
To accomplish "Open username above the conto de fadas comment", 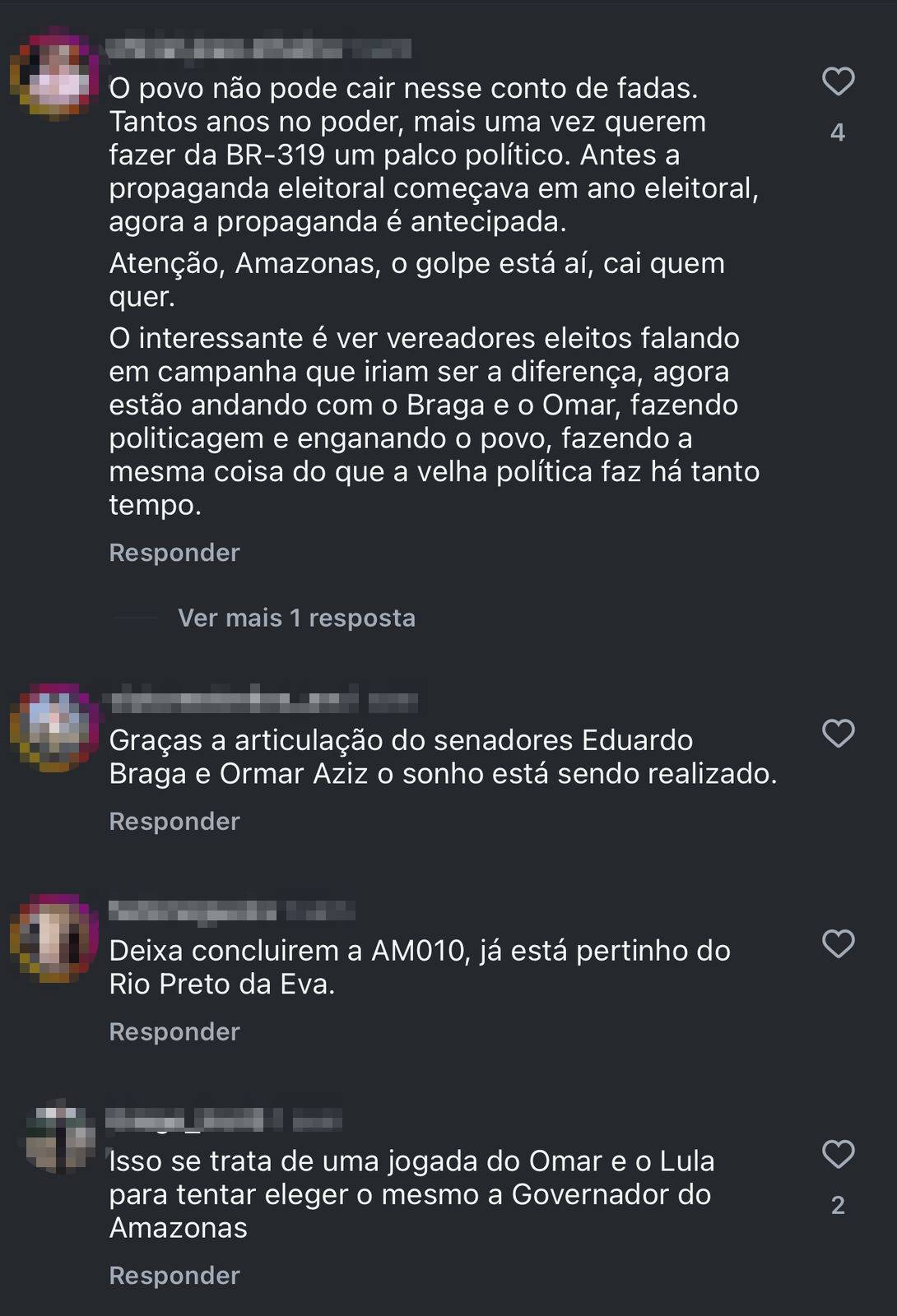I will coord(259,48).
